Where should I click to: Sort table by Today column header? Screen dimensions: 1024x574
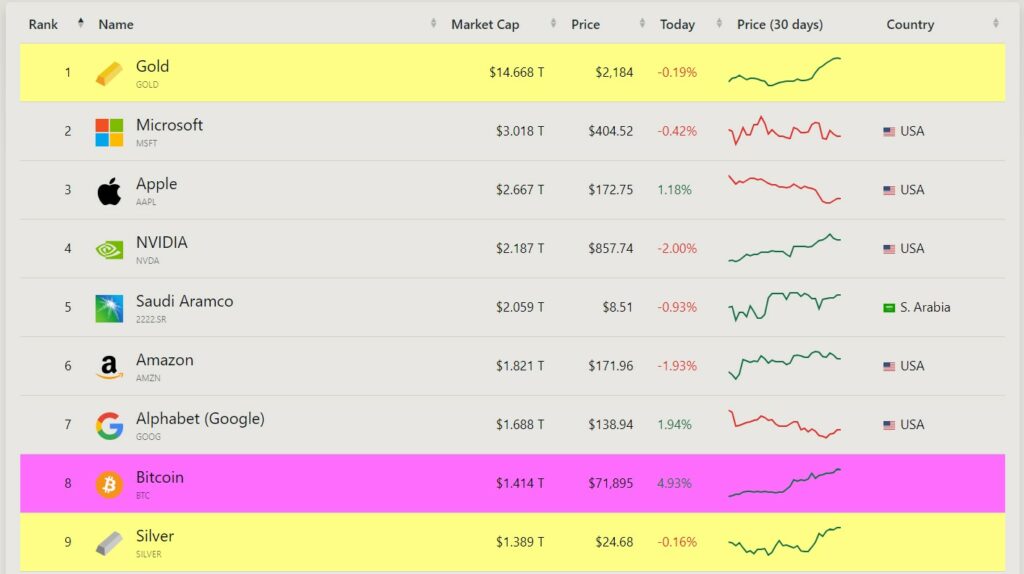tap(677, 24)
